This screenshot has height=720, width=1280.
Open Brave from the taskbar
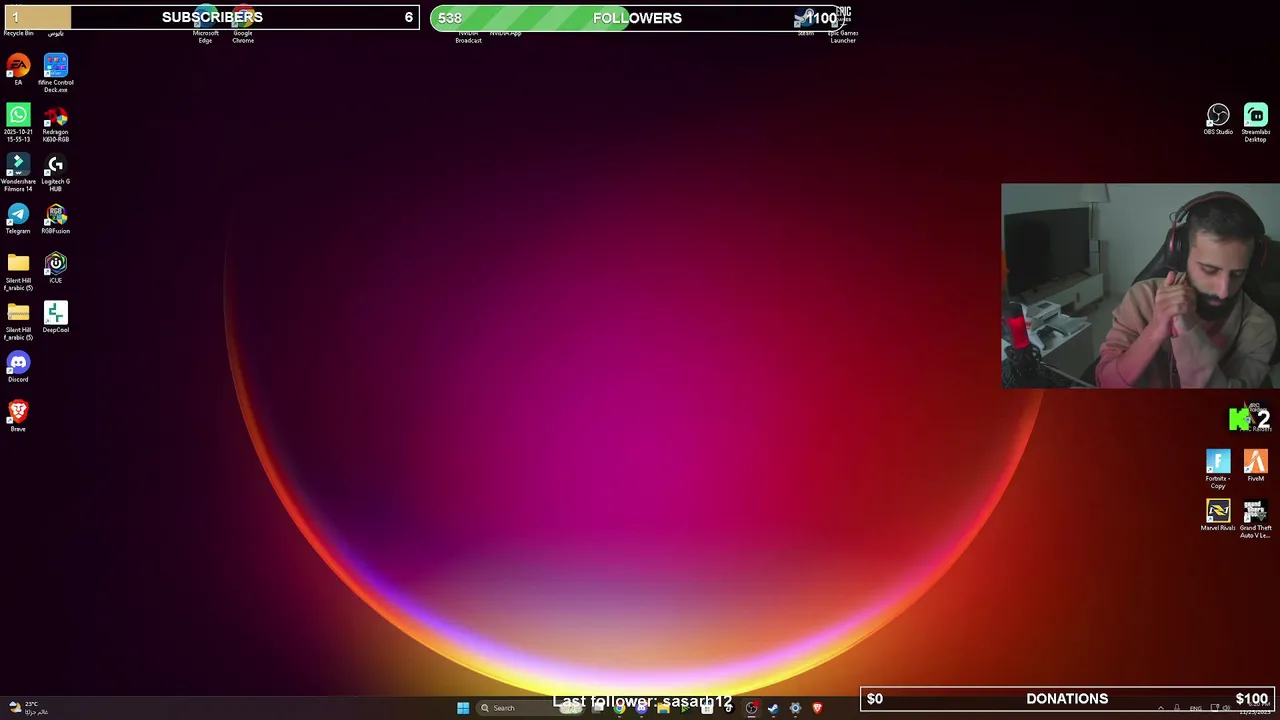pos(817,708)
